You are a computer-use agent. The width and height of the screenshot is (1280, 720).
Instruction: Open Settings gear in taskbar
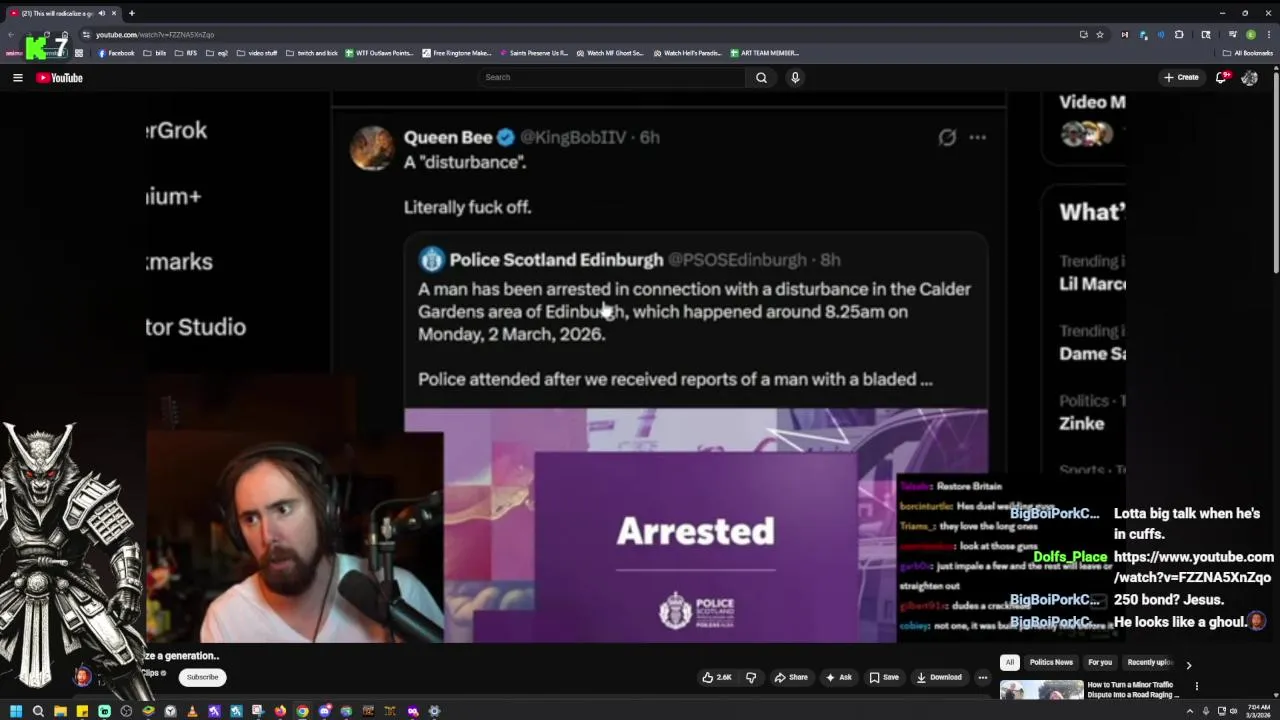434,711
